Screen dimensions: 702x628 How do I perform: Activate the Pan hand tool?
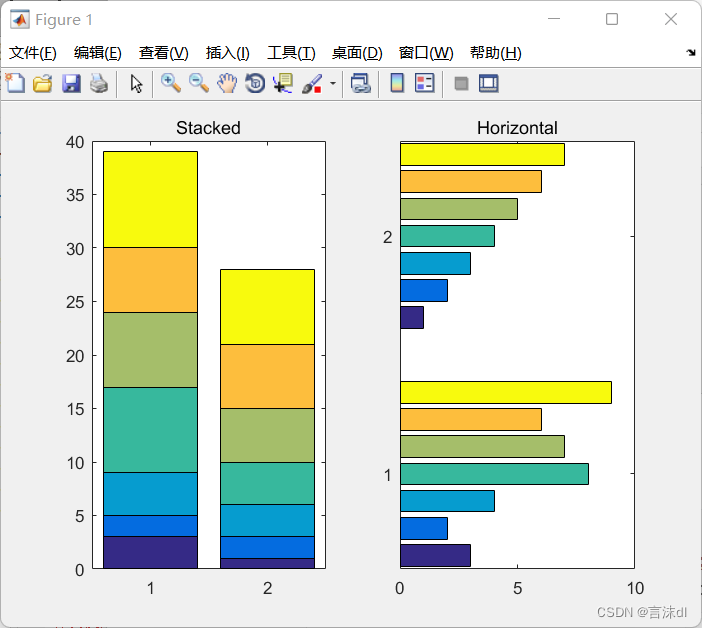tap(227, 83)
